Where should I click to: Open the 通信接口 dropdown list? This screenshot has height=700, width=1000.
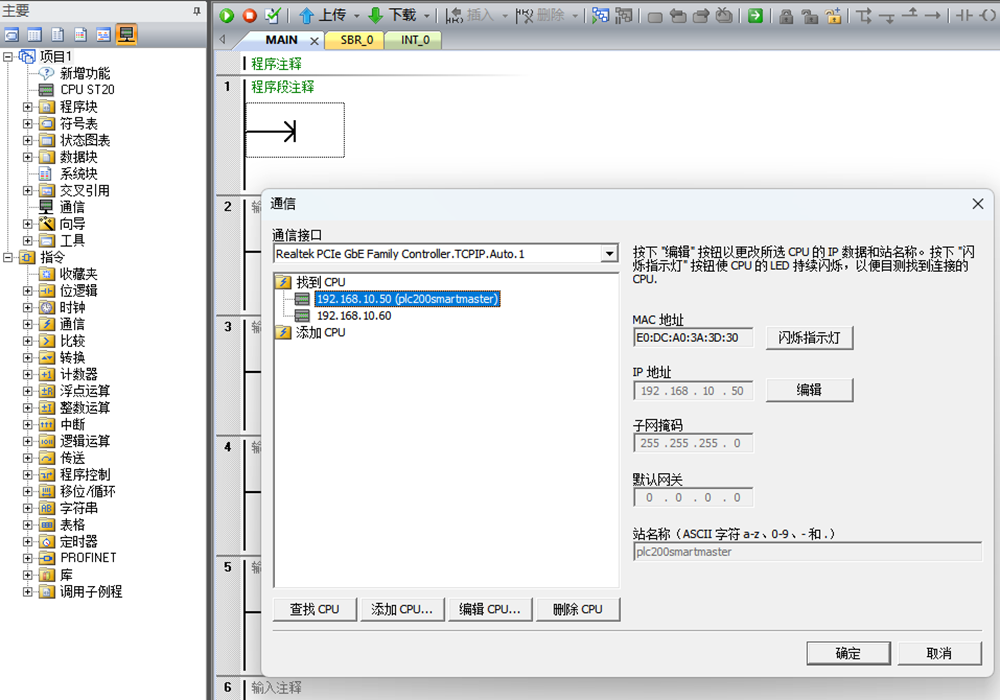[x=609, y=255]
